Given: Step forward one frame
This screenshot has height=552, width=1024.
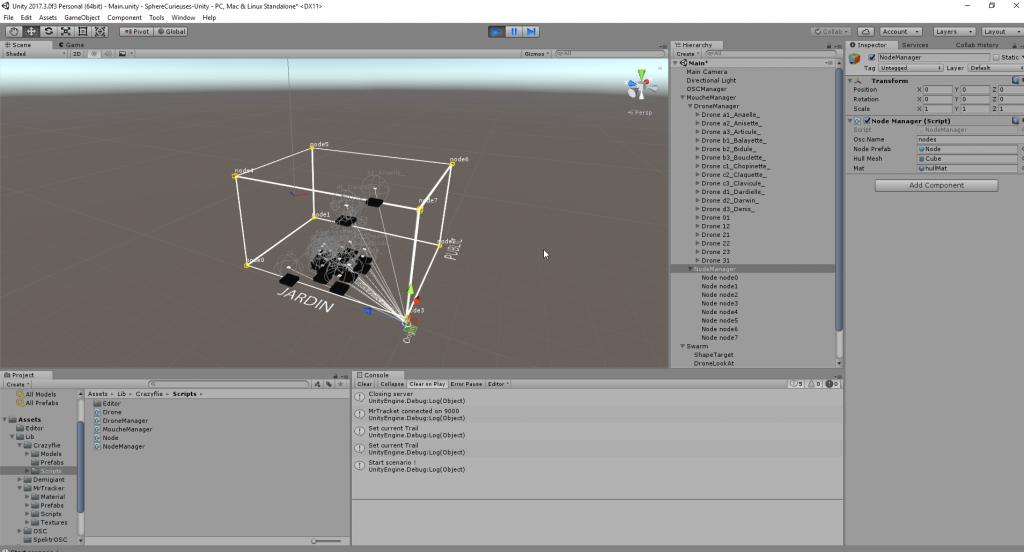Looking at the screenshot, I should 532,31.
